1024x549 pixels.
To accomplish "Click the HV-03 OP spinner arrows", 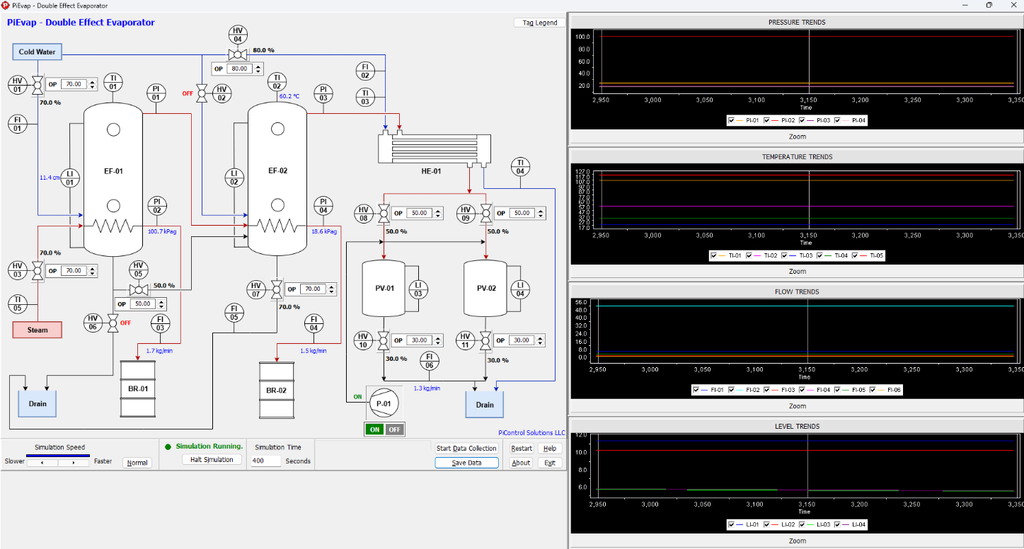I will click(x=93, y=270).
